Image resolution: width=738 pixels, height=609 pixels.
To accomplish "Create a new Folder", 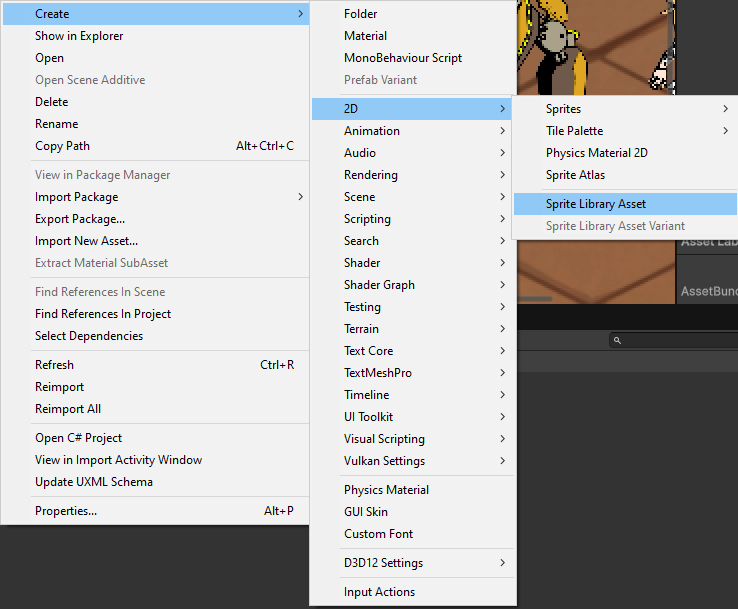I will point(361,14).
